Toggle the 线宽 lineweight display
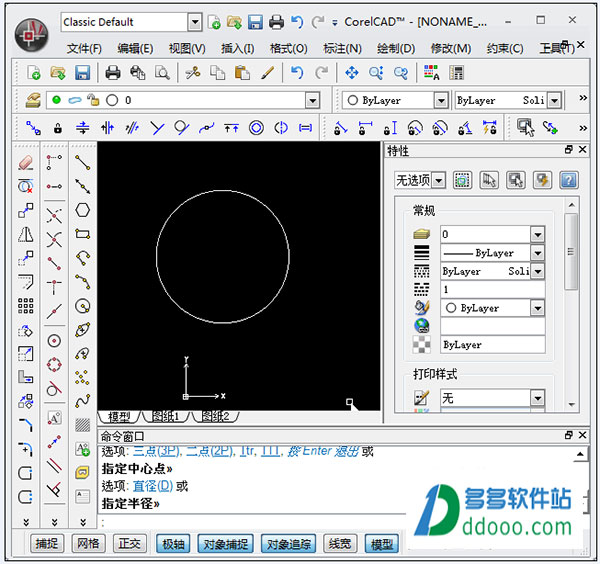Image resolution: width=600 pixels, height=564 pixels. point(340,543)
